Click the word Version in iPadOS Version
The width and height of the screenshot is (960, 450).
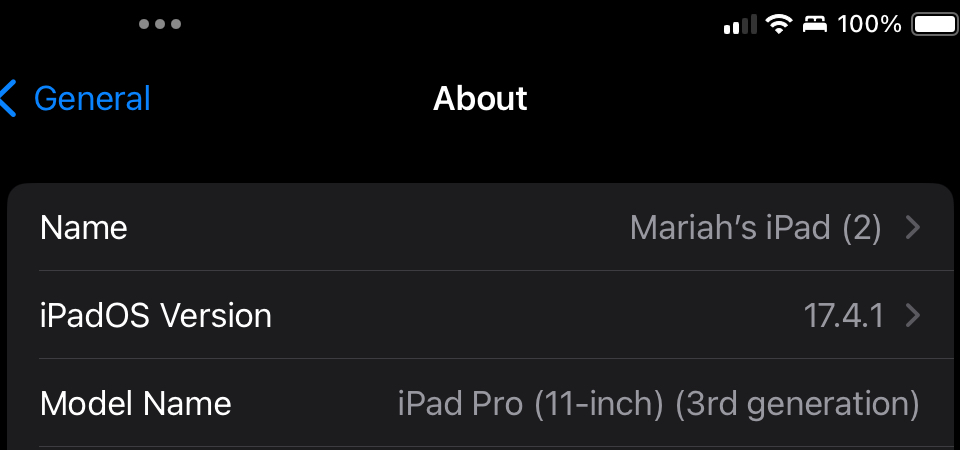pyautogui.click(x=216, y=316)
